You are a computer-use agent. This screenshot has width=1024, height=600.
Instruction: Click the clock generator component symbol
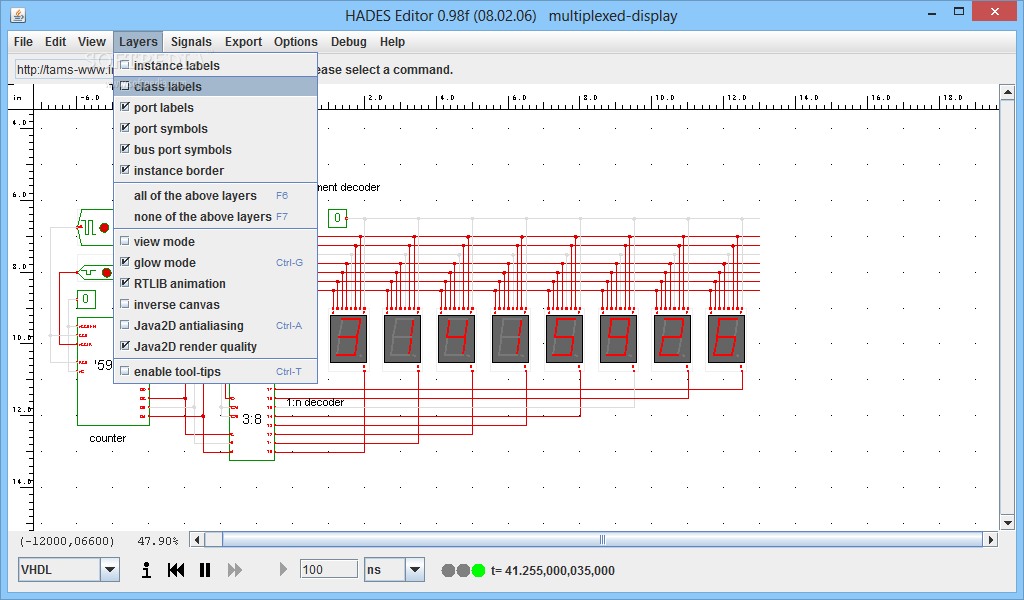(95, 227)
